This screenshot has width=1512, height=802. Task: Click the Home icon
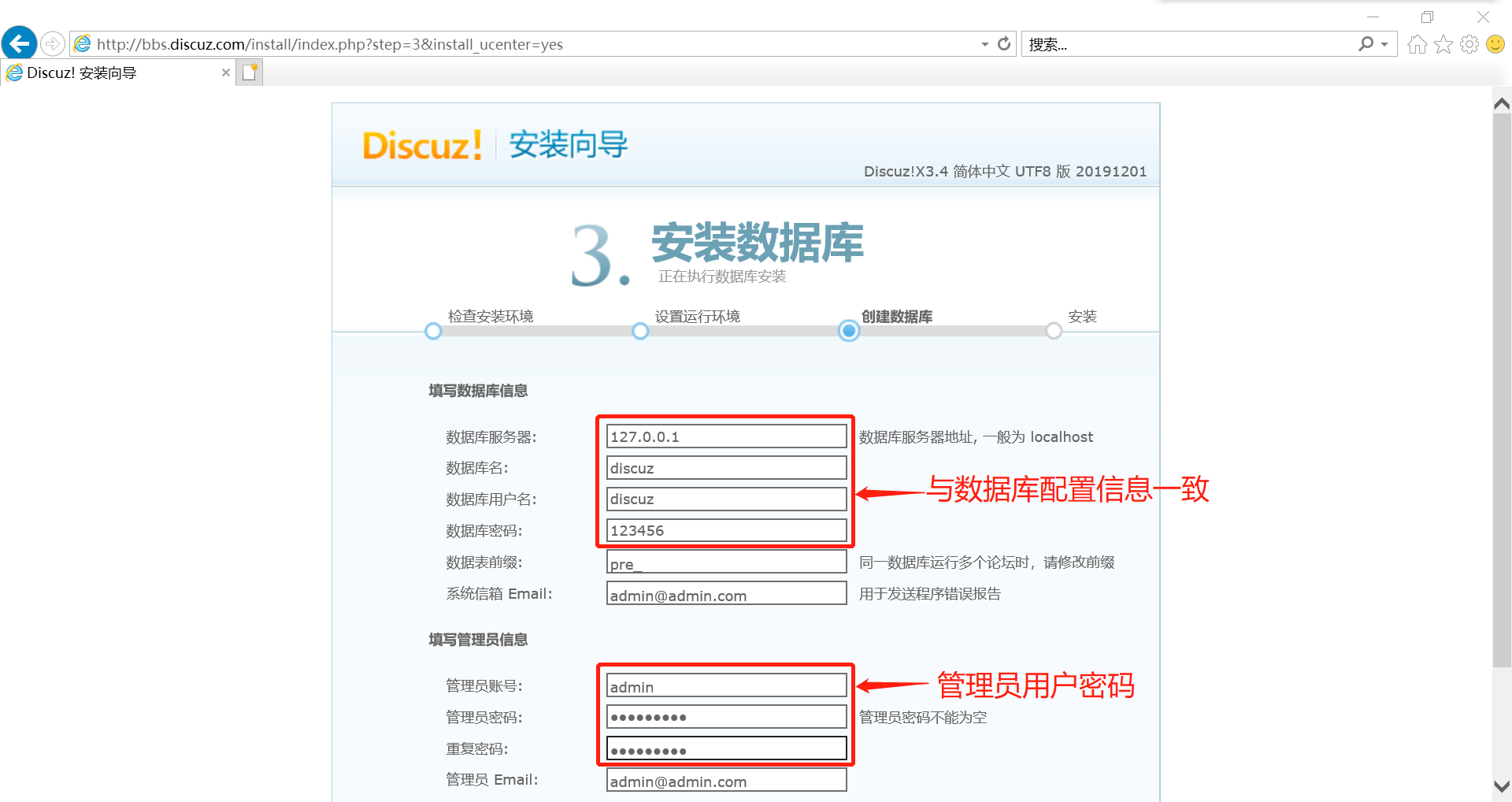[1417, 44]
